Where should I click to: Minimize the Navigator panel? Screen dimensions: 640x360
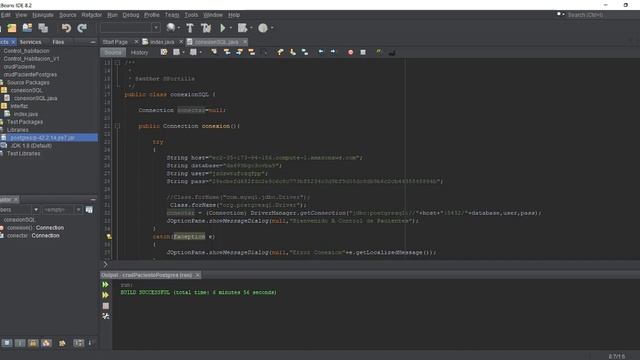[x=93, y=200]
